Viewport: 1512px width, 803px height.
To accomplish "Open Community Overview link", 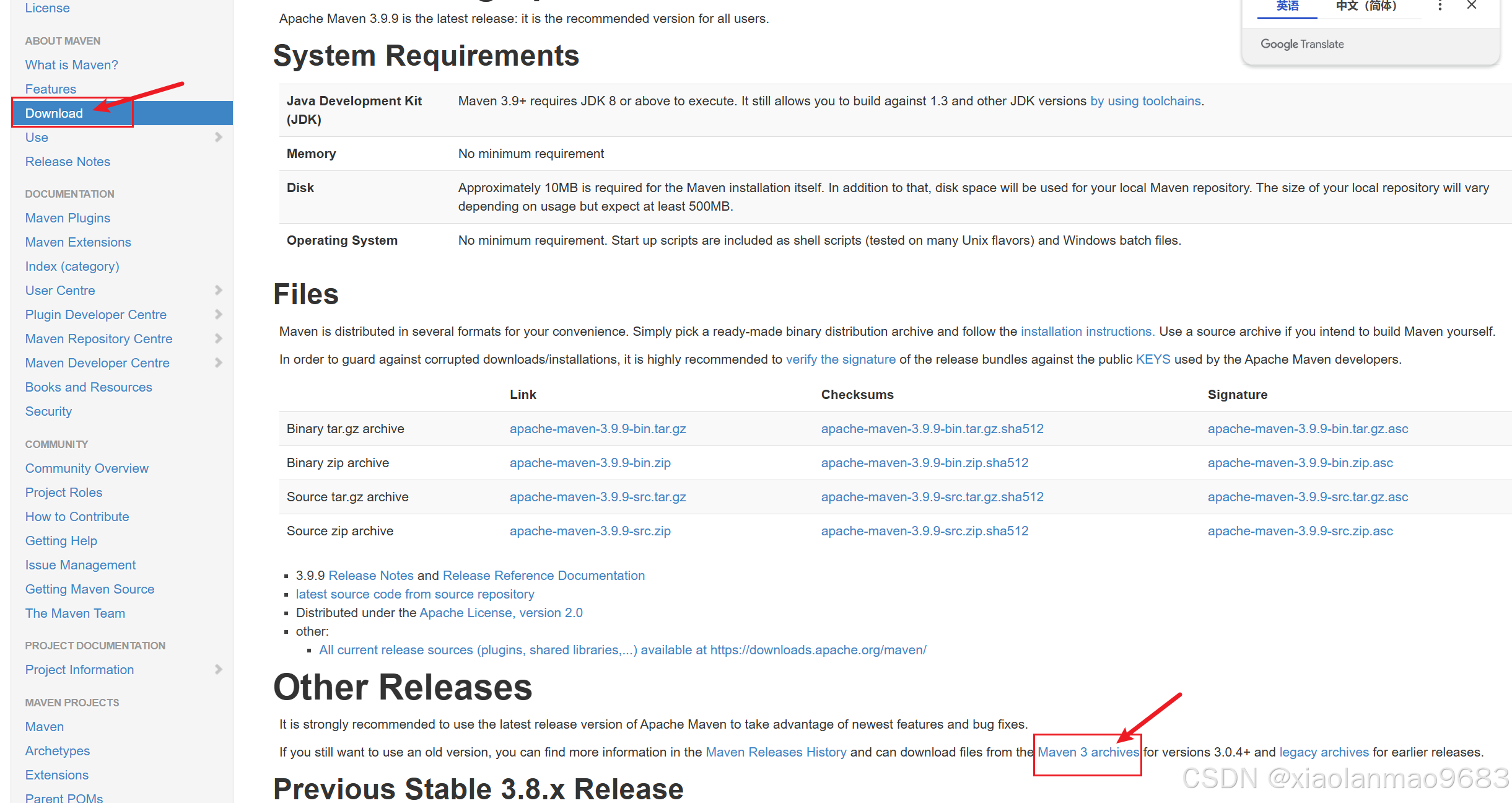I will coord(87,468).
